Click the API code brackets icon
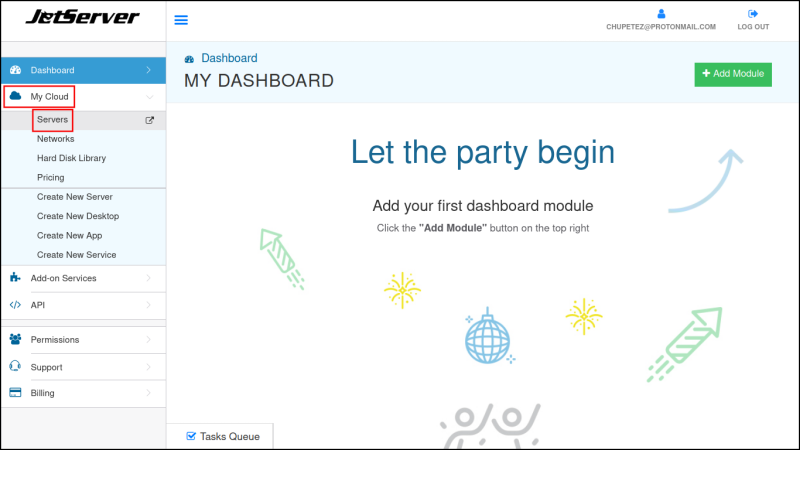 pos(15,305)
